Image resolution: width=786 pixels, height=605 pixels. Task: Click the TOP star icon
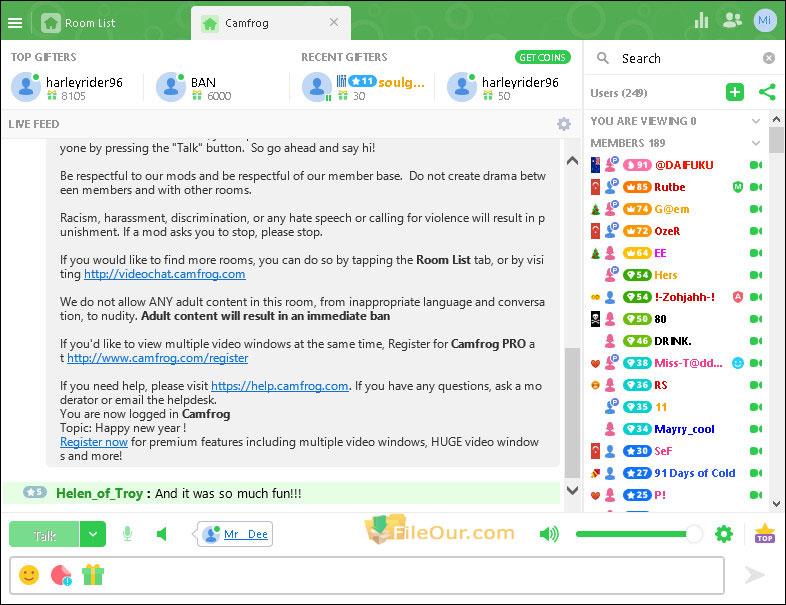764,533
